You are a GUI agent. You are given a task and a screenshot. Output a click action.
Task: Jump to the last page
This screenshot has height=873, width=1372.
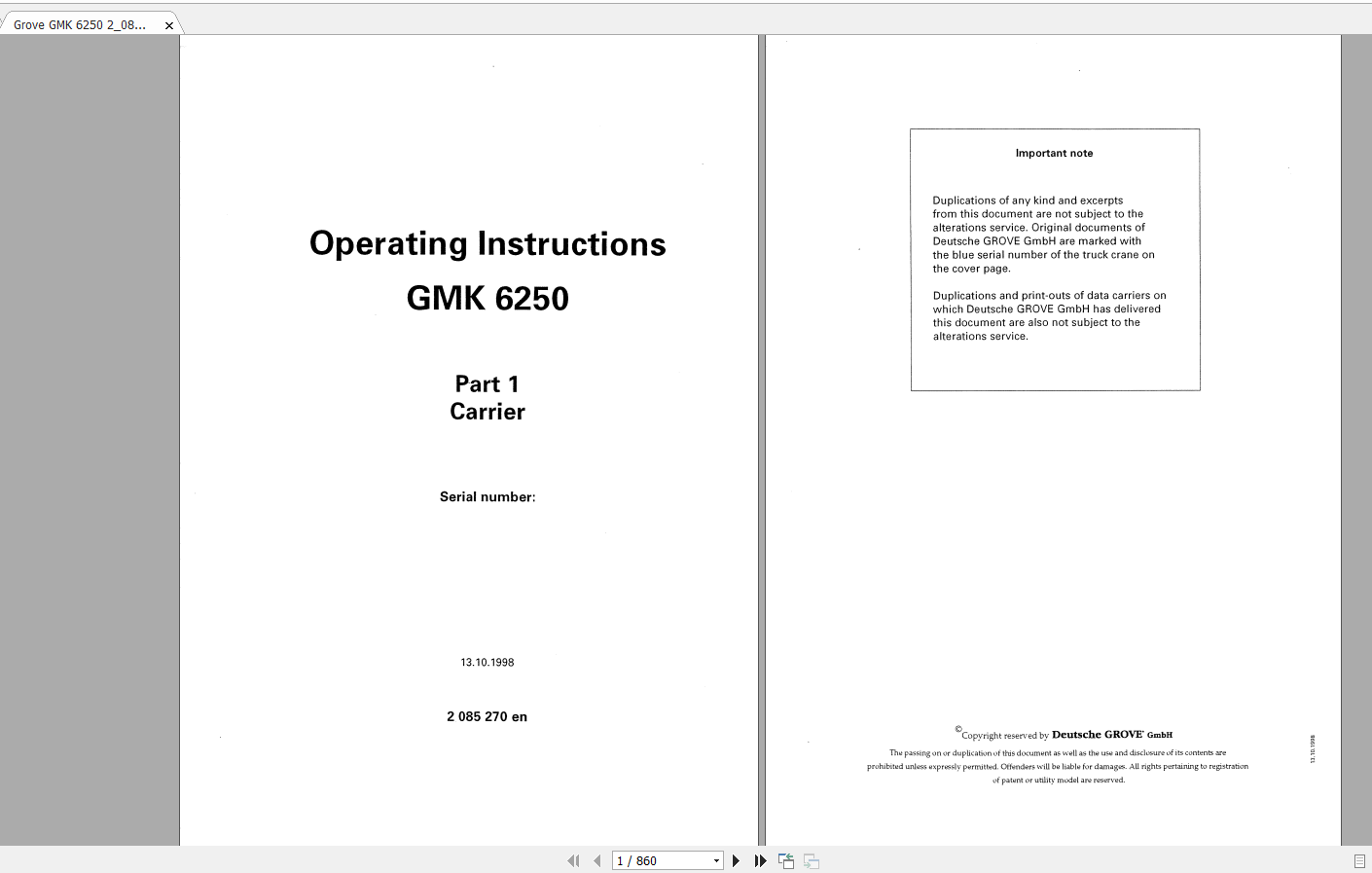click(x=760, y=861)
